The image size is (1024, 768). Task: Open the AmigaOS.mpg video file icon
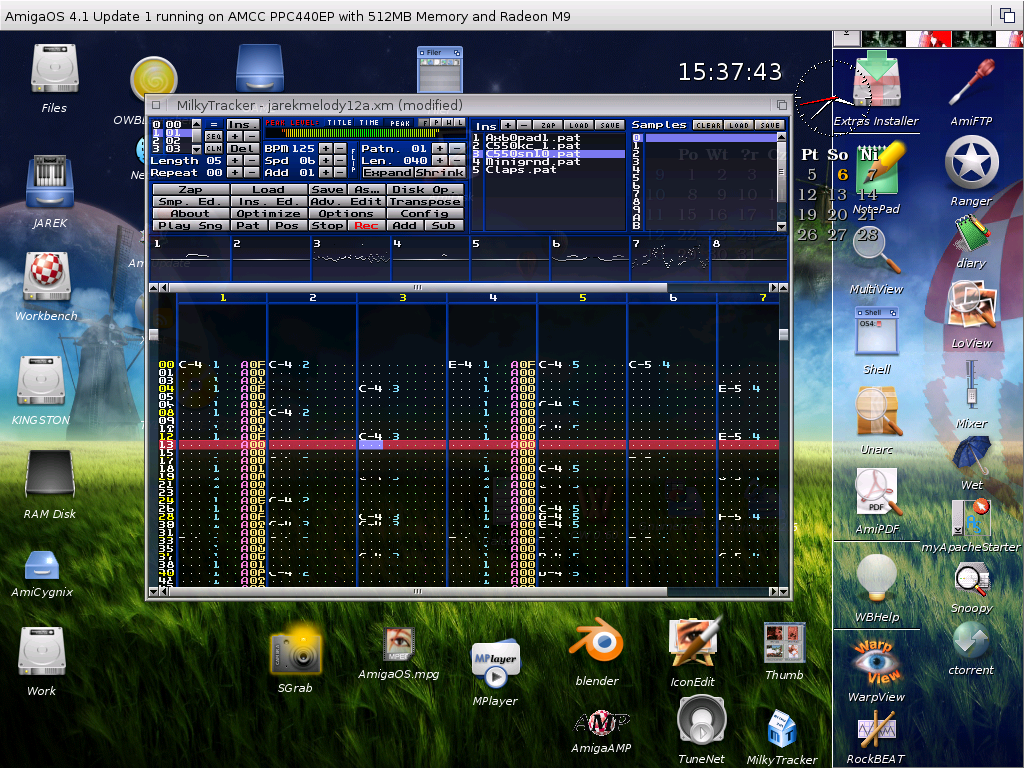coord(398,644)
